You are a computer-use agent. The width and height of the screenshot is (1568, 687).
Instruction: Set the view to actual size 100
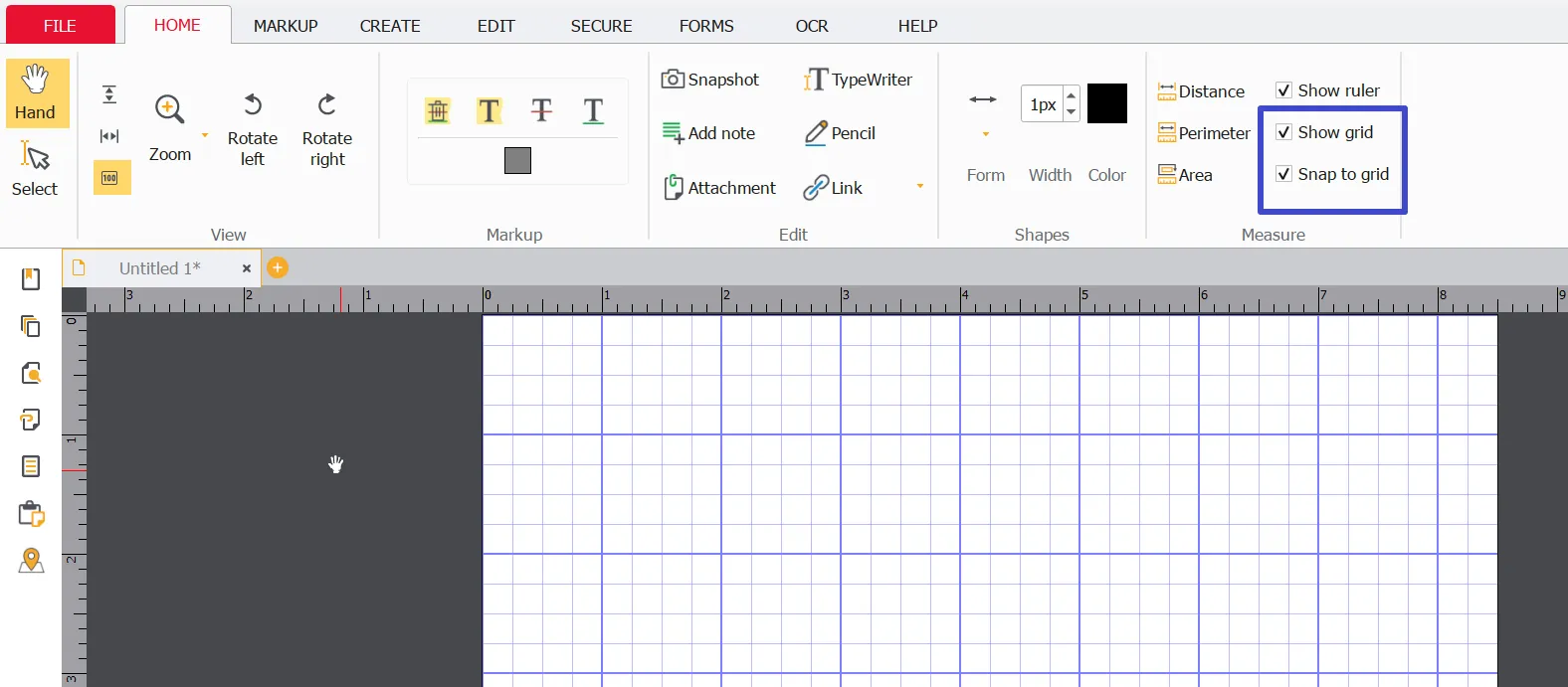pyautogui.click(x=111, y=178)
